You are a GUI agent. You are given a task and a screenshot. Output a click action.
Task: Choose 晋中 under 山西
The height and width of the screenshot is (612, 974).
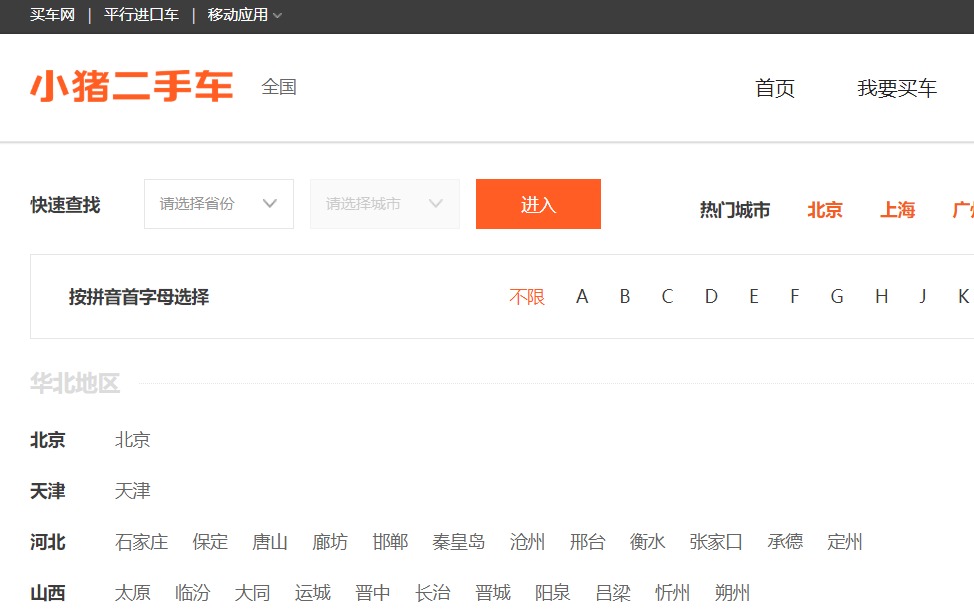pos(373,593)
